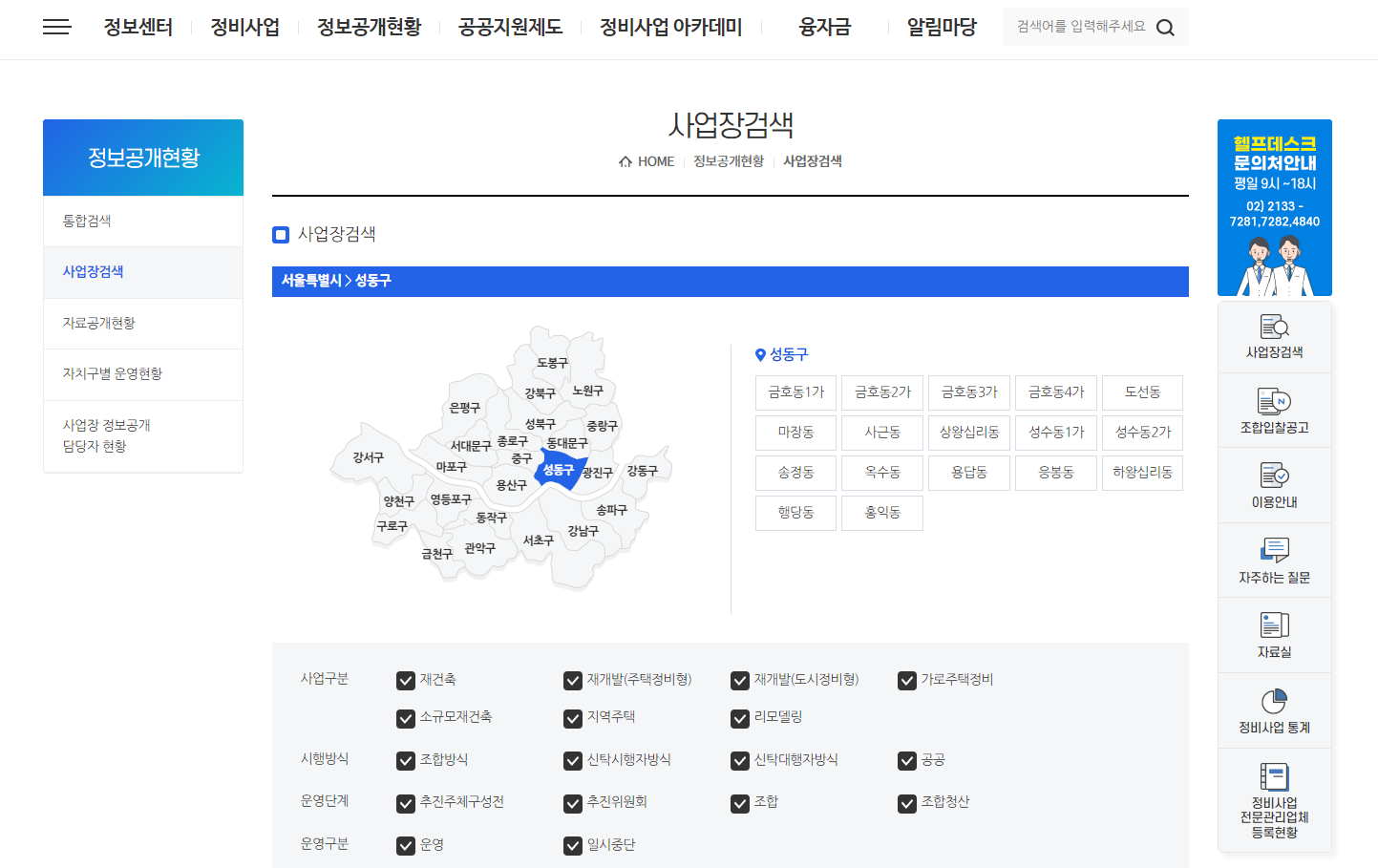
Task: Toggle the 리모델링 checkbox off
Action: pyautogui.click(x=740, y=719)
